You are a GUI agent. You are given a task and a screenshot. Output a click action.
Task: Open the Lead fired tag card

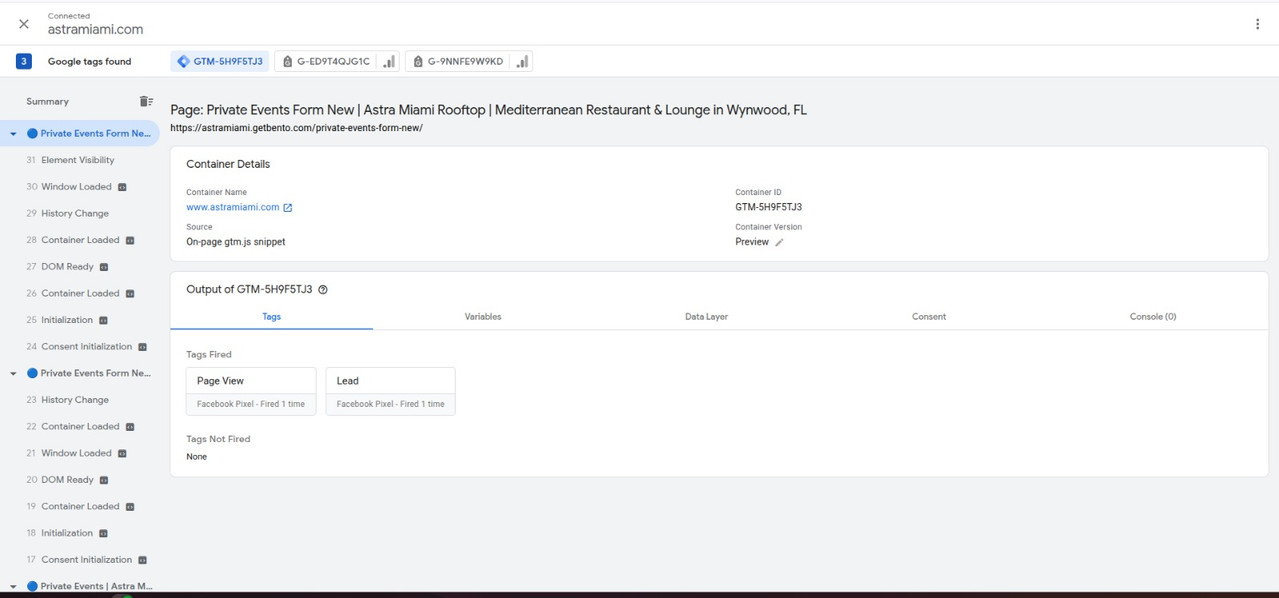(x=391, y=391)
